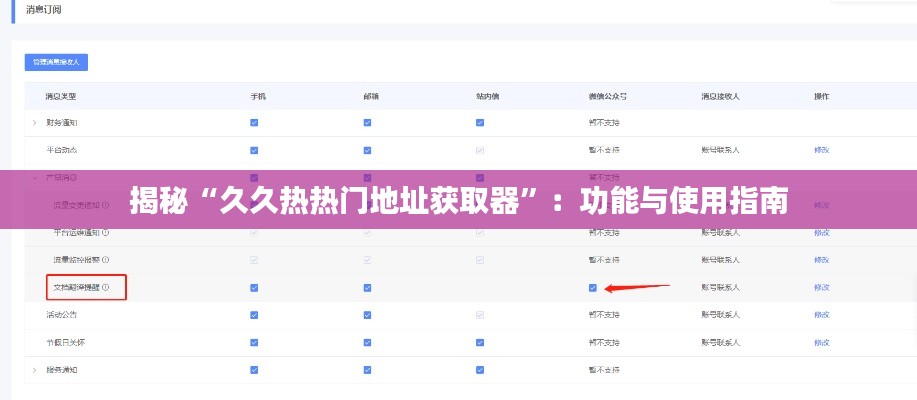Click 修改 link for 节假日关怀
917x400 pixels.
(821, 341)
